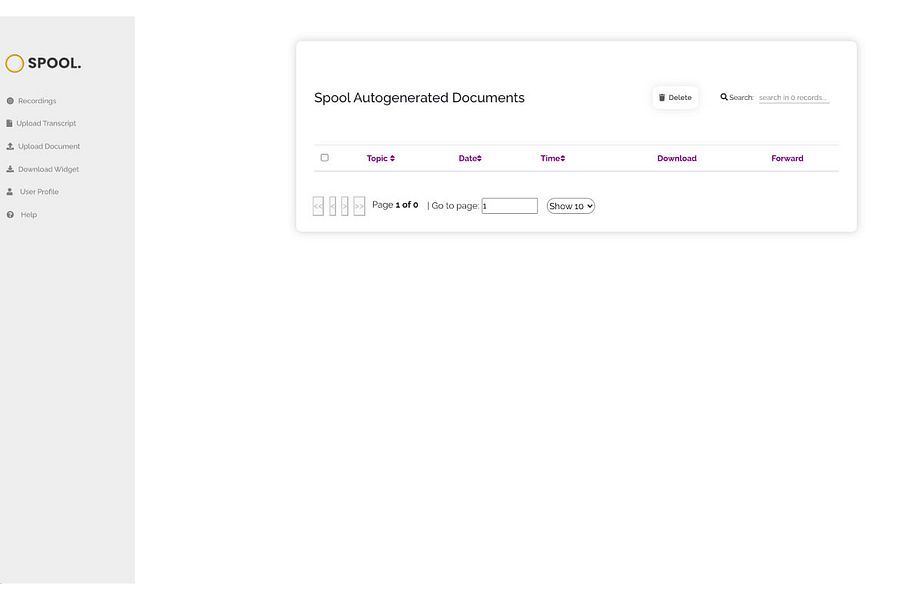Open Recordings in the sidebar

(37, 101)
